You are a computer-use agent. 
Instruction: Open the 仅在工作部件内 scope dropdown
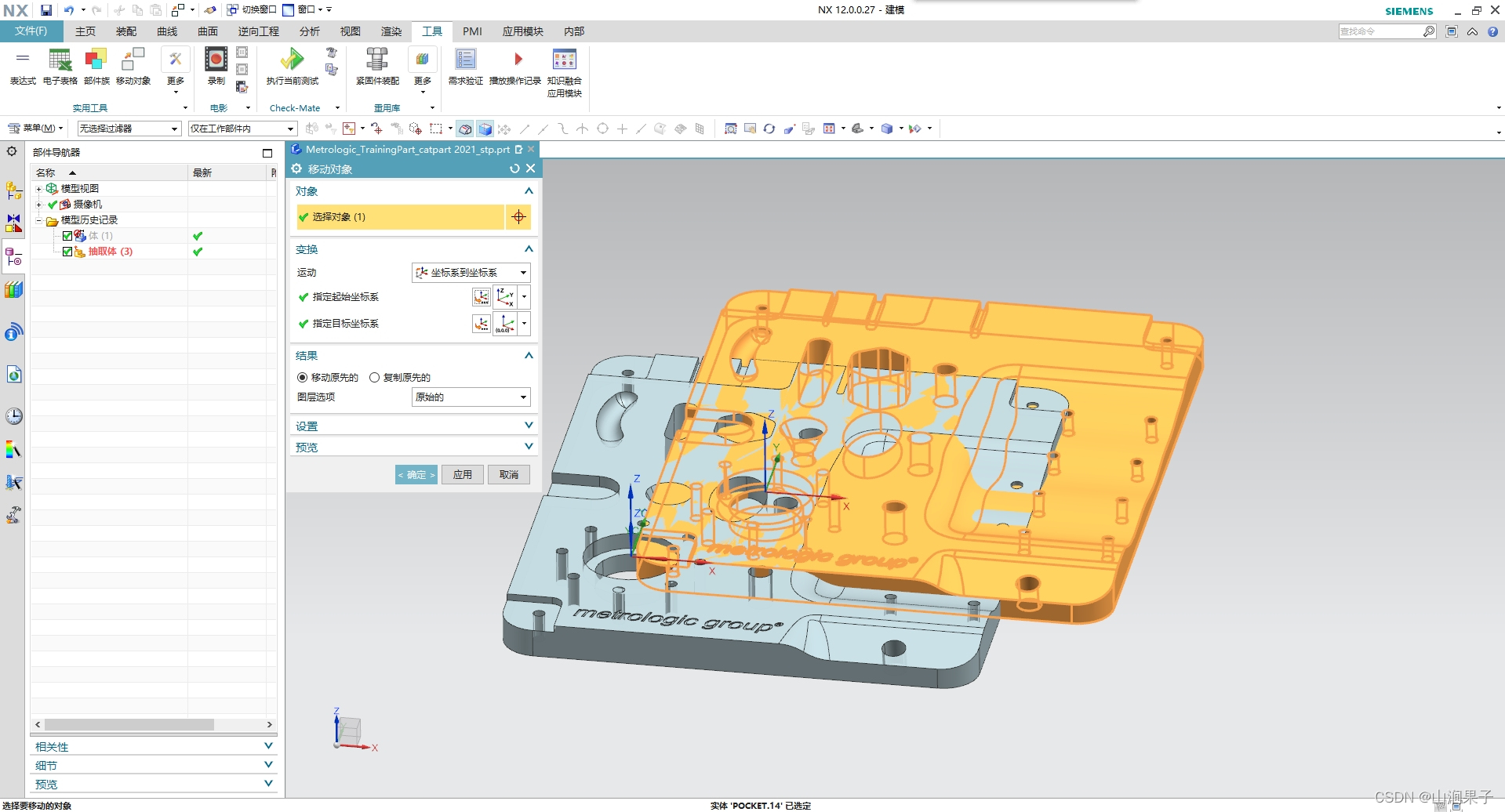click(x=242, y=129)
